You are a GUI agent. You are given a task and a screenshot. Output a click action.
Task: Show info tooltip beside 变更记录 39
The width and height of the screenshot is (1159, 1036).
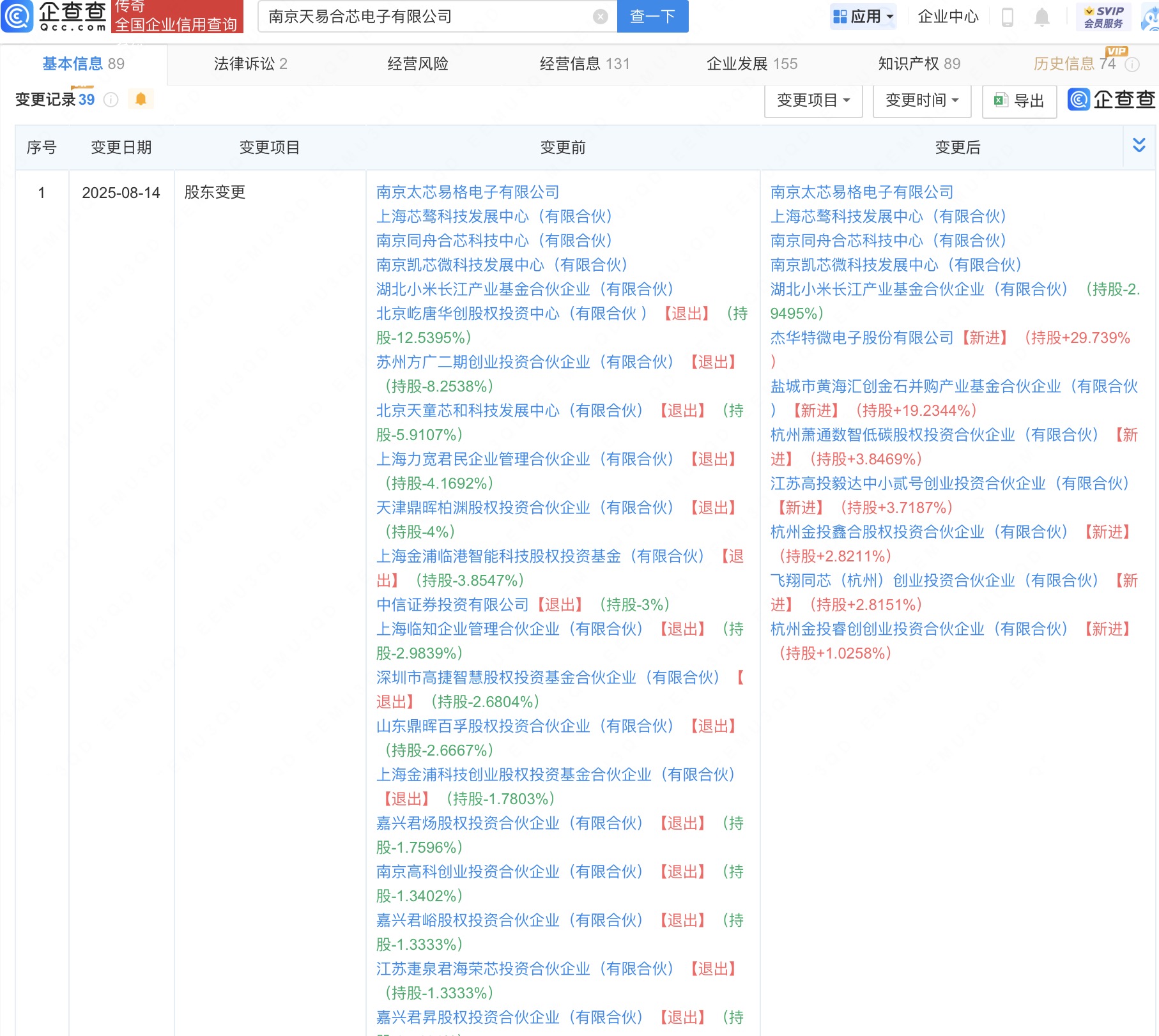point(111,100)
